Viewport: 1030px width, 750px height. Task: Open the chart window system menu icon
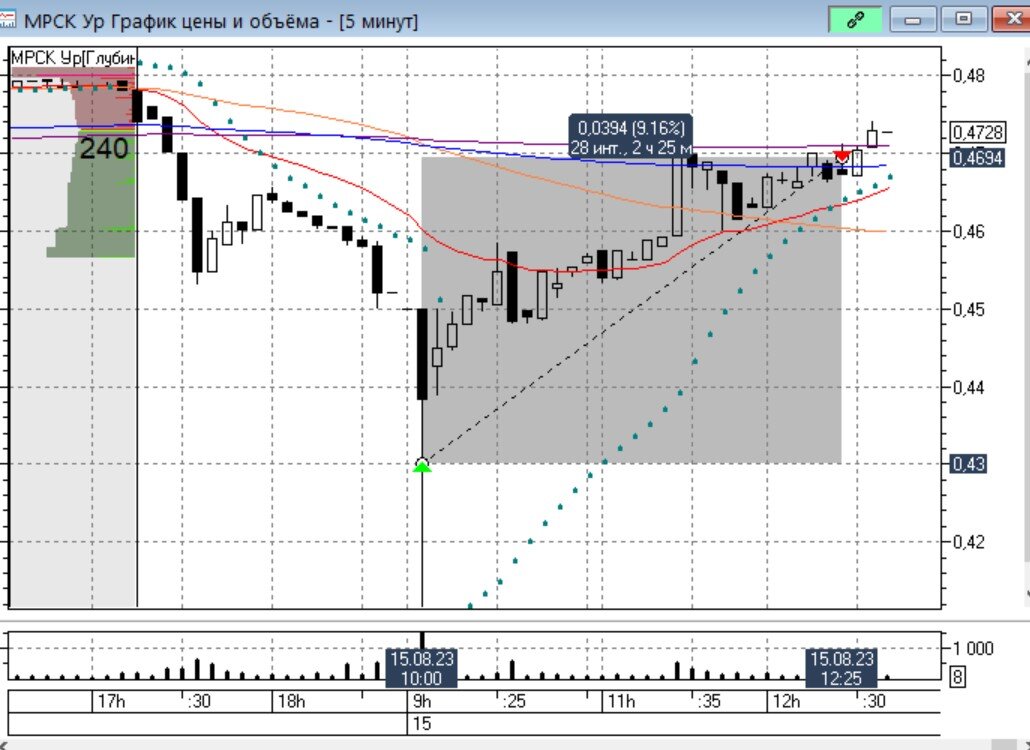click(x=7, y=18)
